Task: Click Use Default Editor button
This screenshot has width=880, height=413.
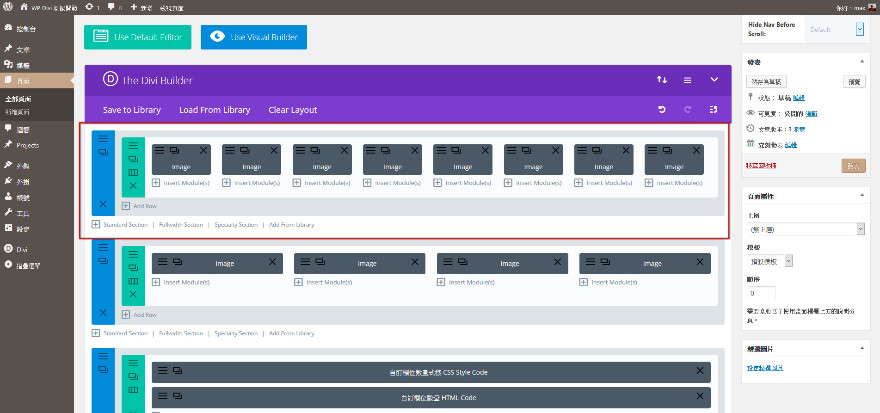Action: pos(138,37)
